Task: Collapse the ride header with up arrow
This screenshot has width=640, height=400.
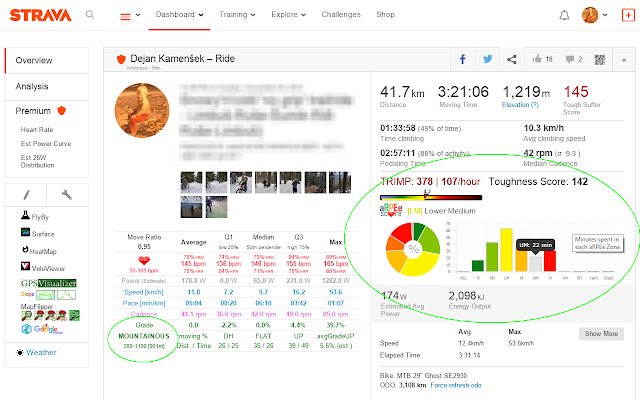Action: (624, 60)
